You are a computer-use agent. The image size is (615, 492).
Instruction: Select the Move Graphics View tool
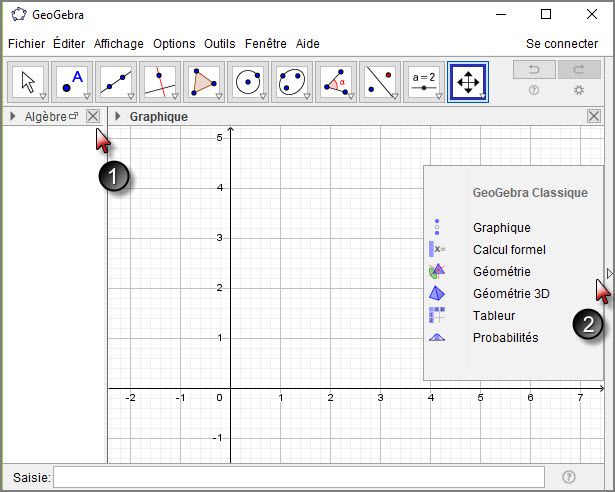pos(468,82)
